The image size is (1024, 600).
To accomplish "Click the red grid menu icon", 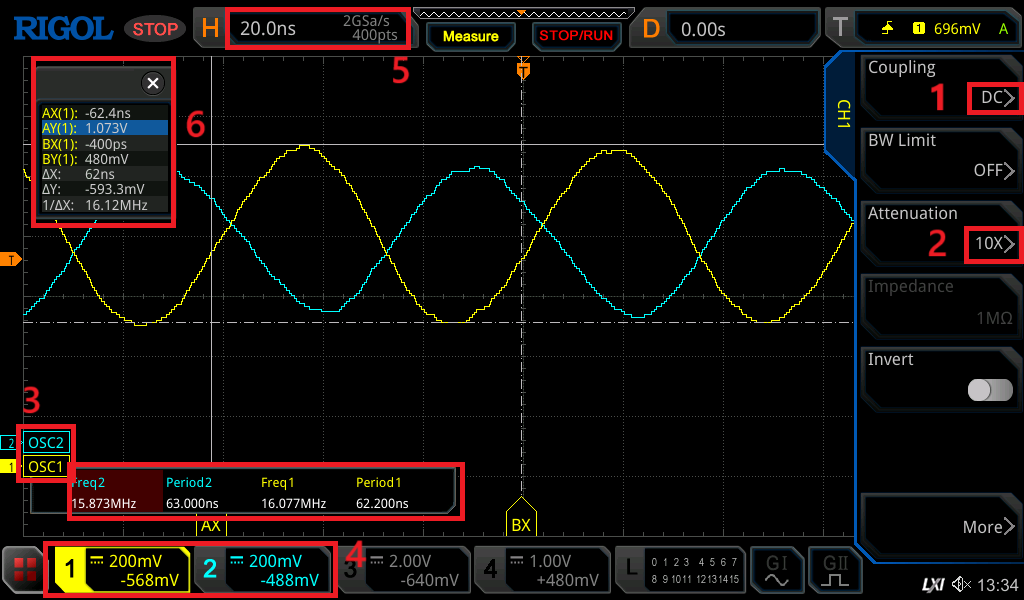I will pyautogui.click(x=23, y=572).
